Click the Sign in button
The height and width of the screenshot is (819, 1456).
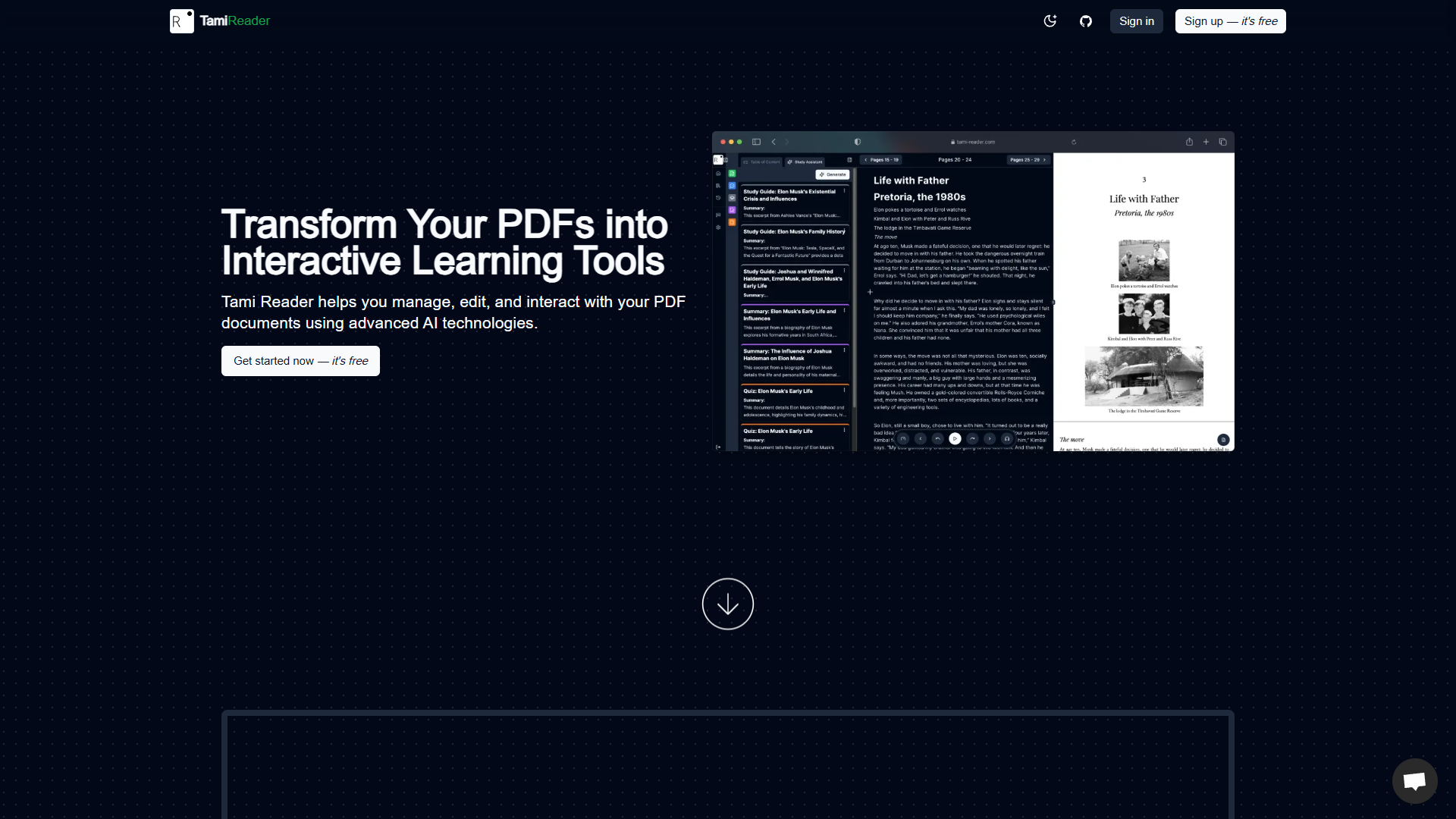point(1137,21)
